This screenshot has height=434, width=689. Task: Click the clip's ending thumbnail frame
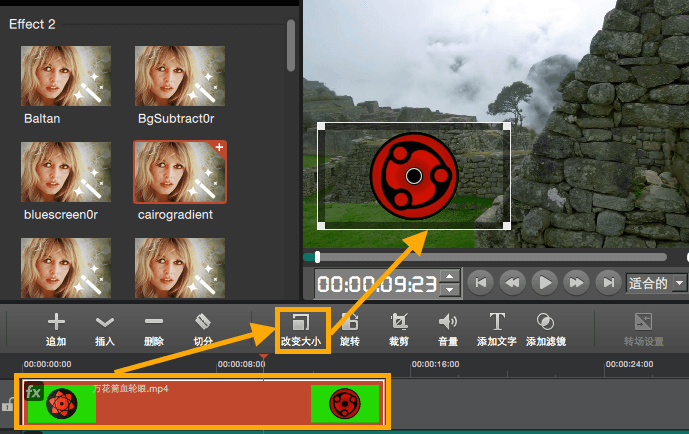click(x=345, y=404)
